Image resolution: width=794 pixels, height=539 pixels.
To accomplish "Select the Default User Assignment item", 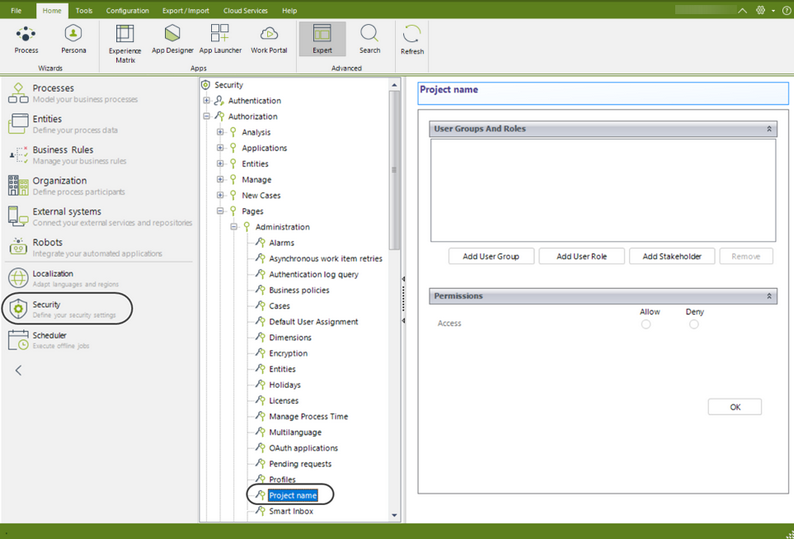I will [x=313, y=322].
